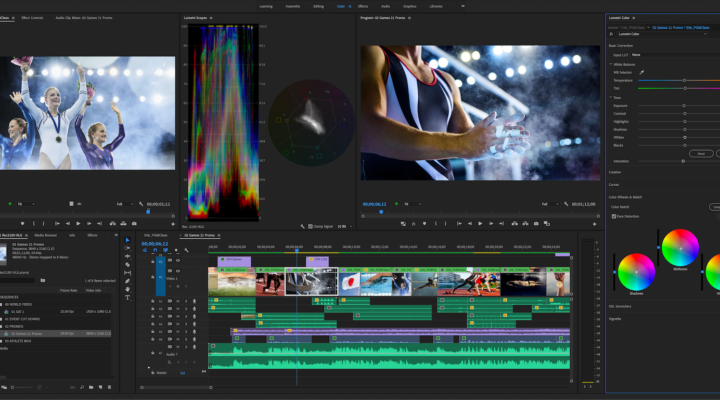Click Export Frame camera in Program monitor
The image size is (720, 400).
point(536,224)
